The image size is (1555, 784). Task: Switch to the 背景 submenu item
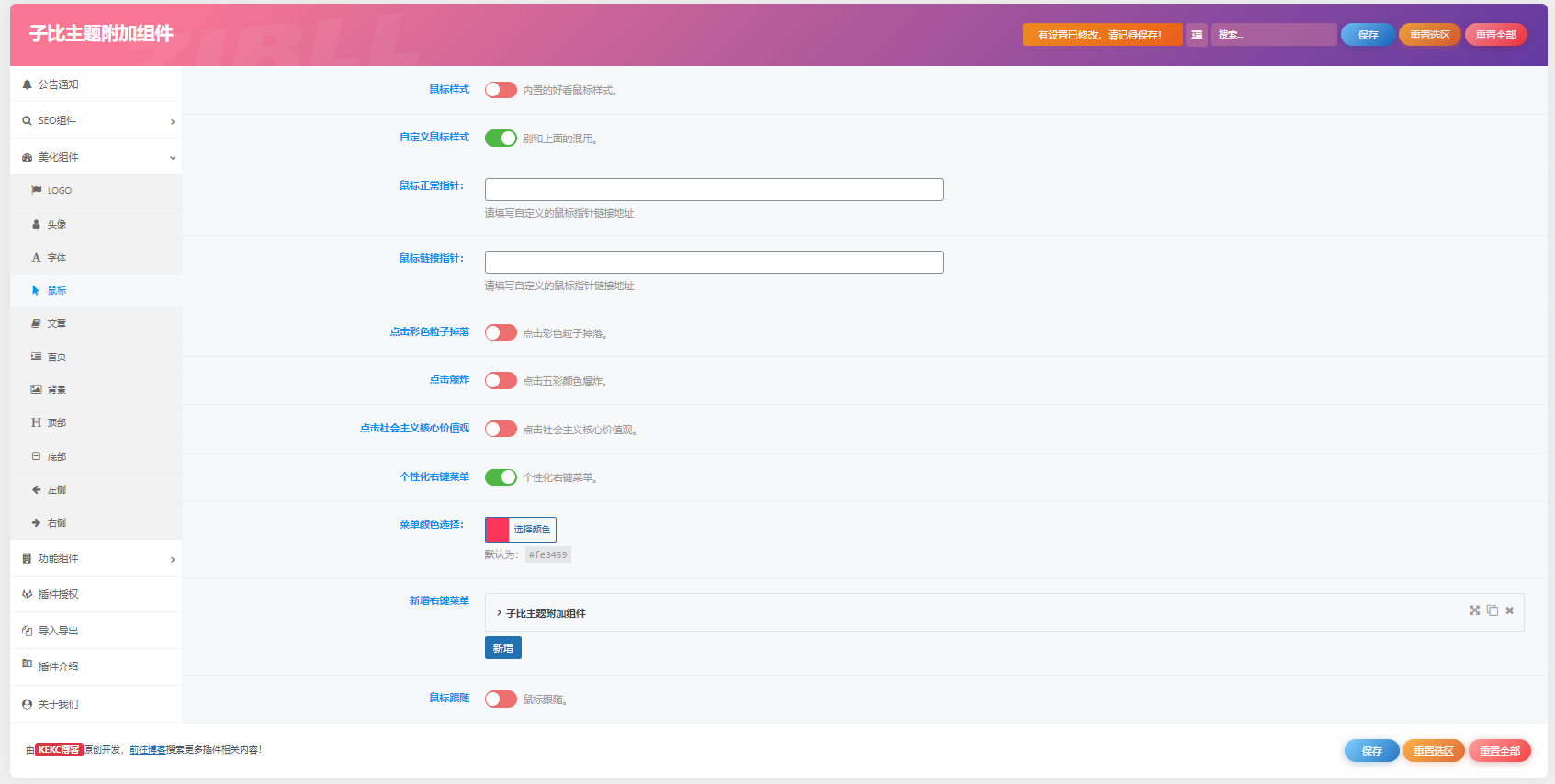pyautogui.click(x=57, y=389)
